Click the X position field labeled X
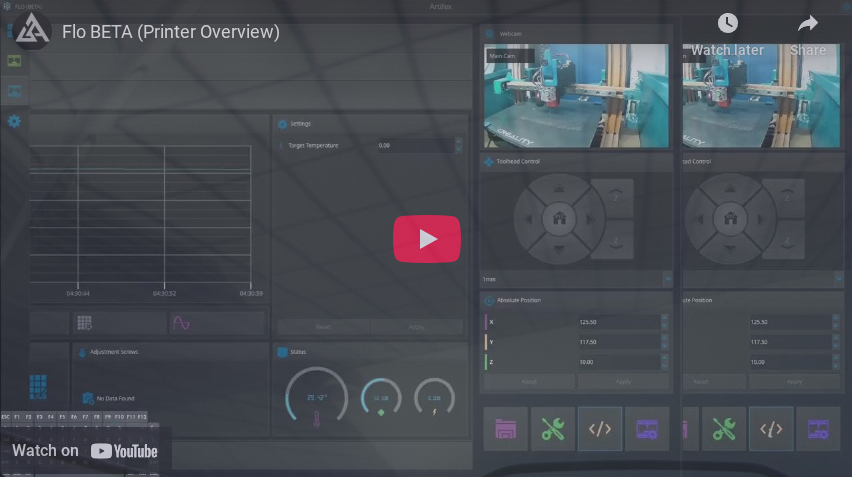This screenshot has height=477, width=852. click(617, 322)
